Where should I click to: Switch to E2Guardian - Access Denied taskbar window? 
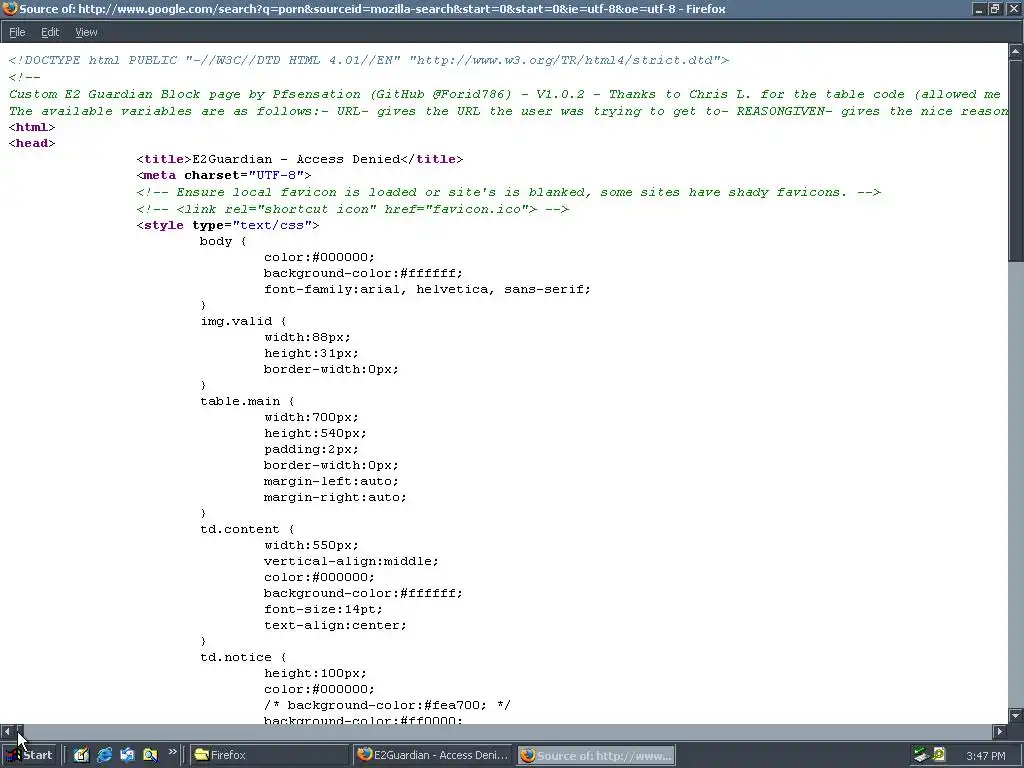(432, 755)
